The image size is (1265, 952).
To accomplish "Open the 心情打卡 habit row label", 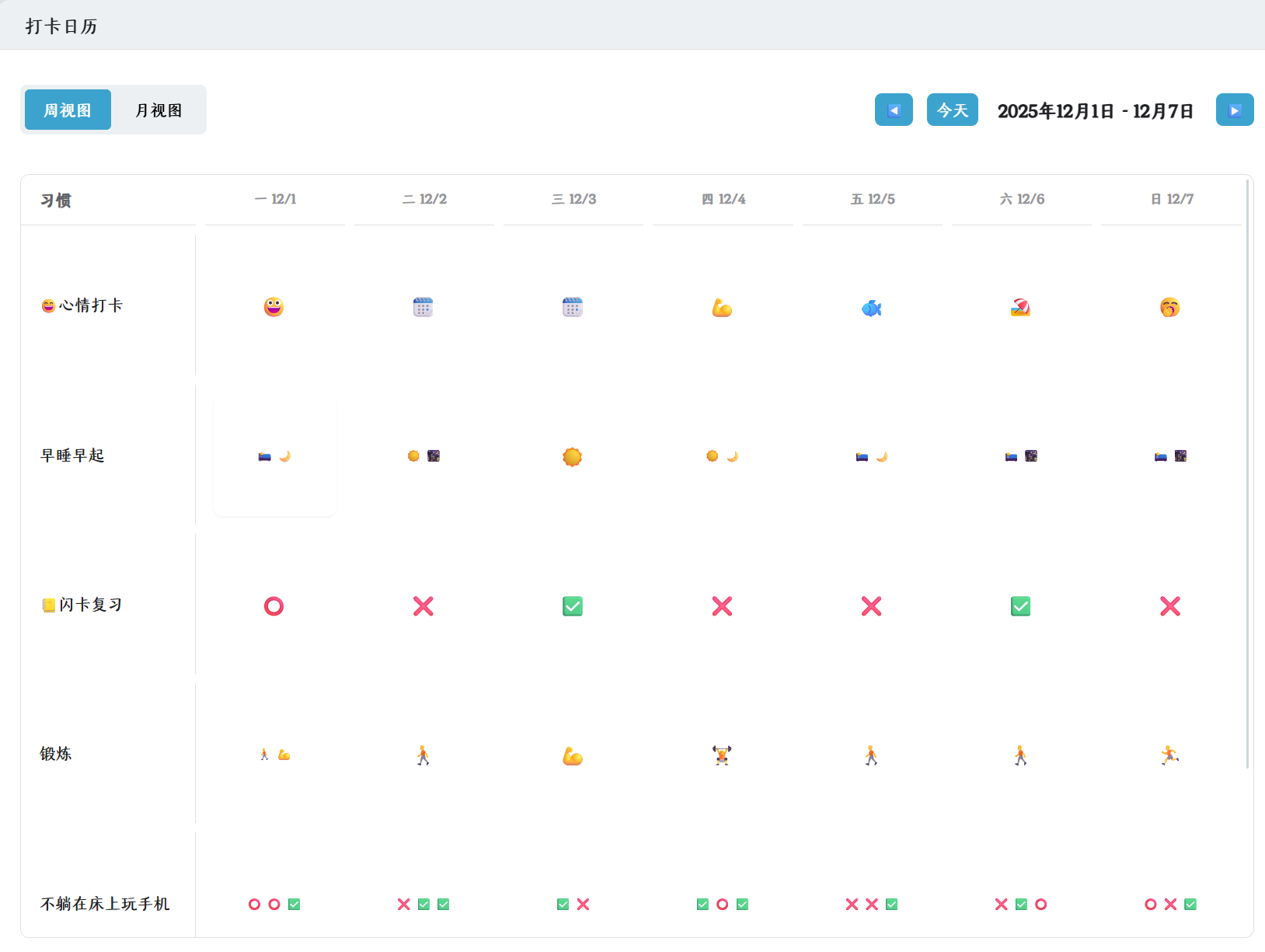I will click(82, 305).
